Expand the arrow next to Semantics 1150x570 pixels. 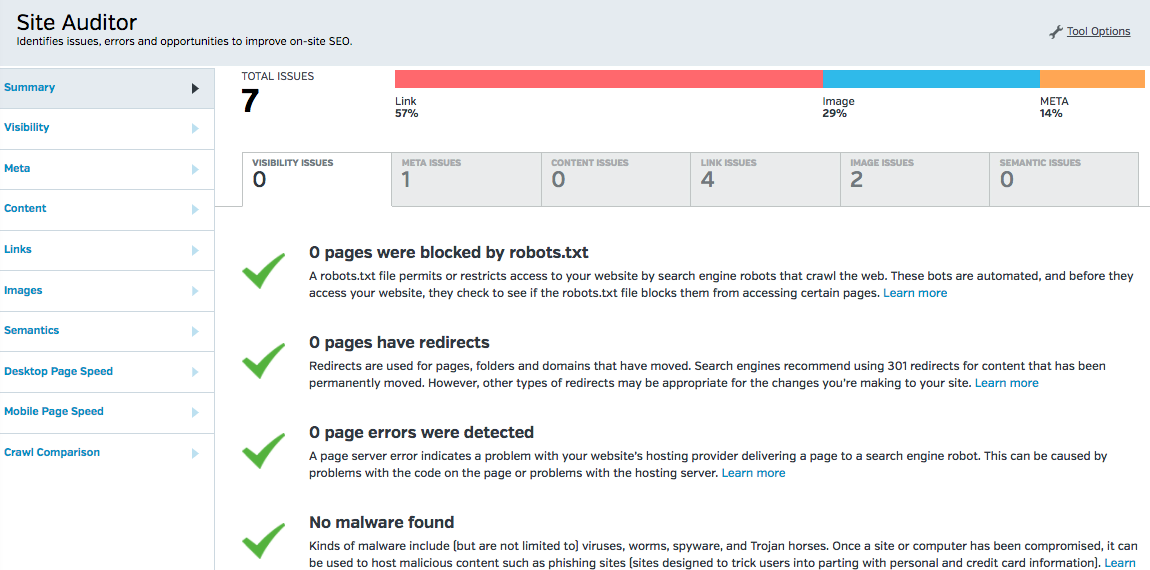[195, 332]
